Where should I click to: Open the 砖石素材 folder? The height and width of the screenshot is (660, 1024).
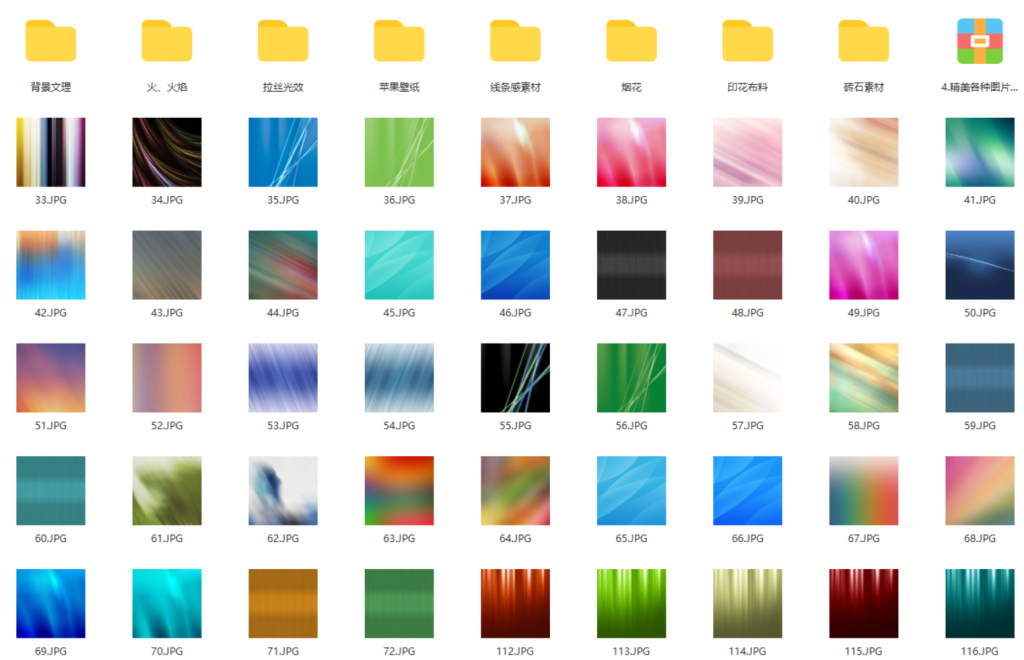click(x=863, y=42)
